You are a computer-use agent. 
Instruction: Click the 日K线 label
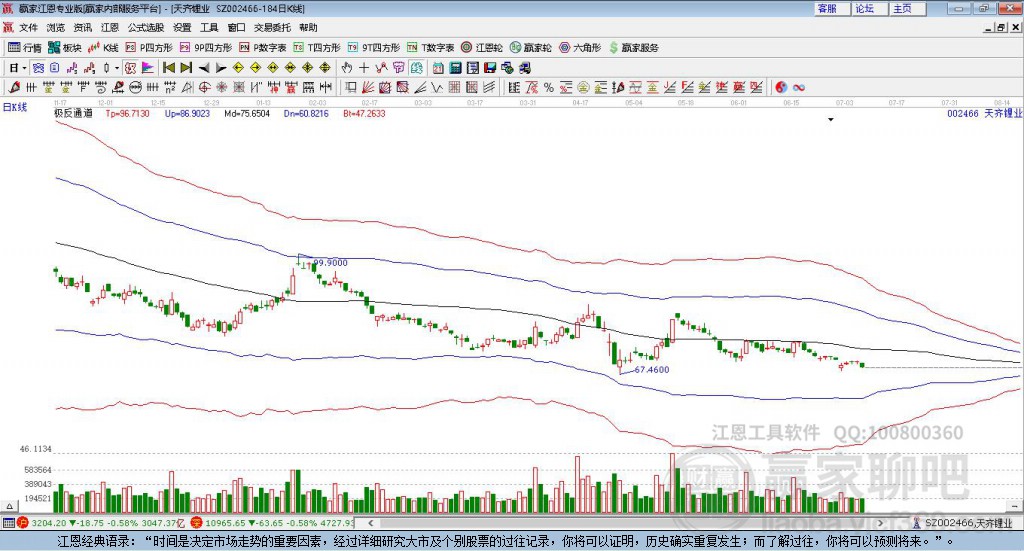point(15,107)
